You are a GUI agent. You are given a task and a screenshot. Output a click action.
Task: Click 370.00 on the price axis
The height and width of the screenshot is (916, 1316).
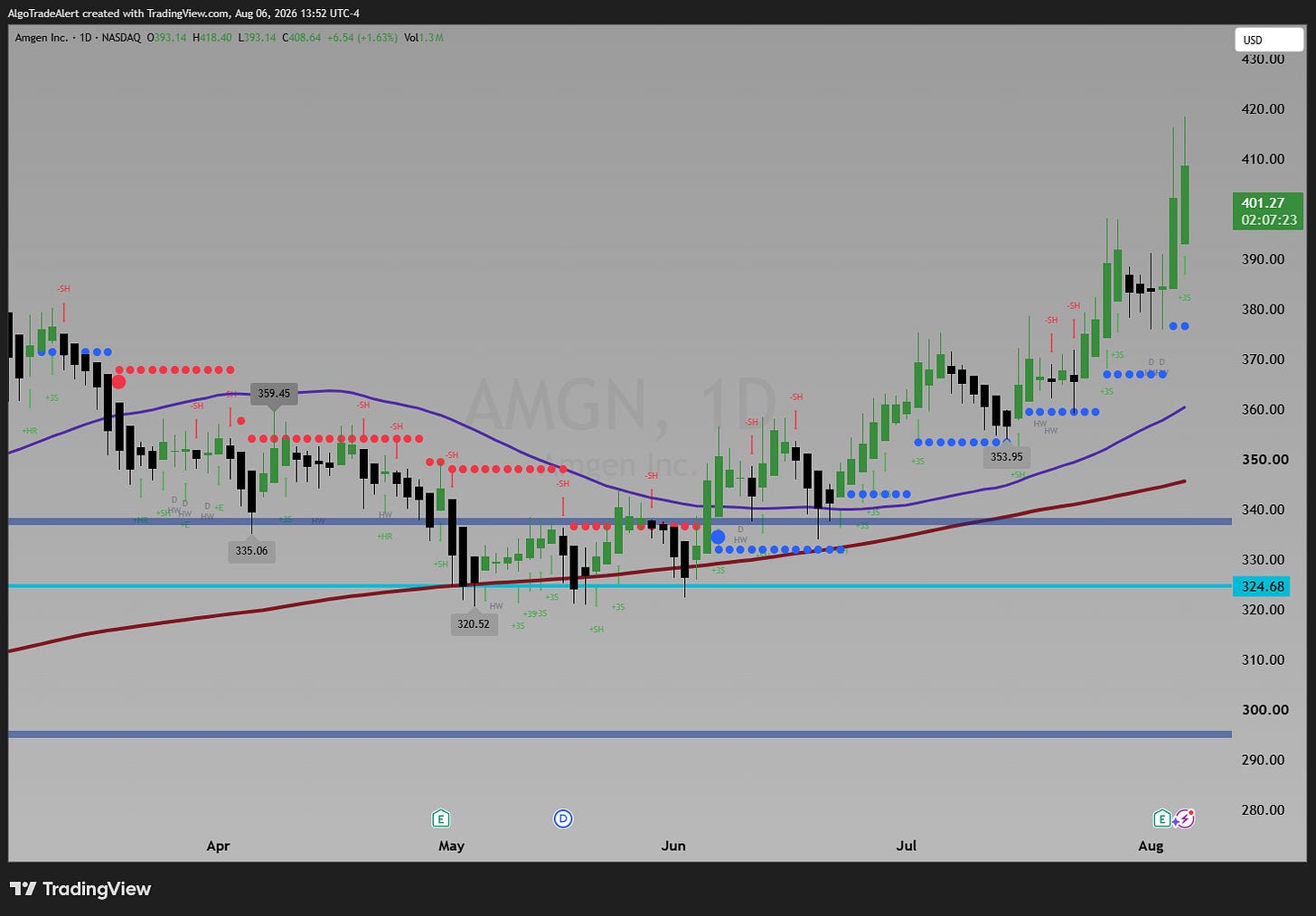pyautogui.click(x=1263, y=359)
